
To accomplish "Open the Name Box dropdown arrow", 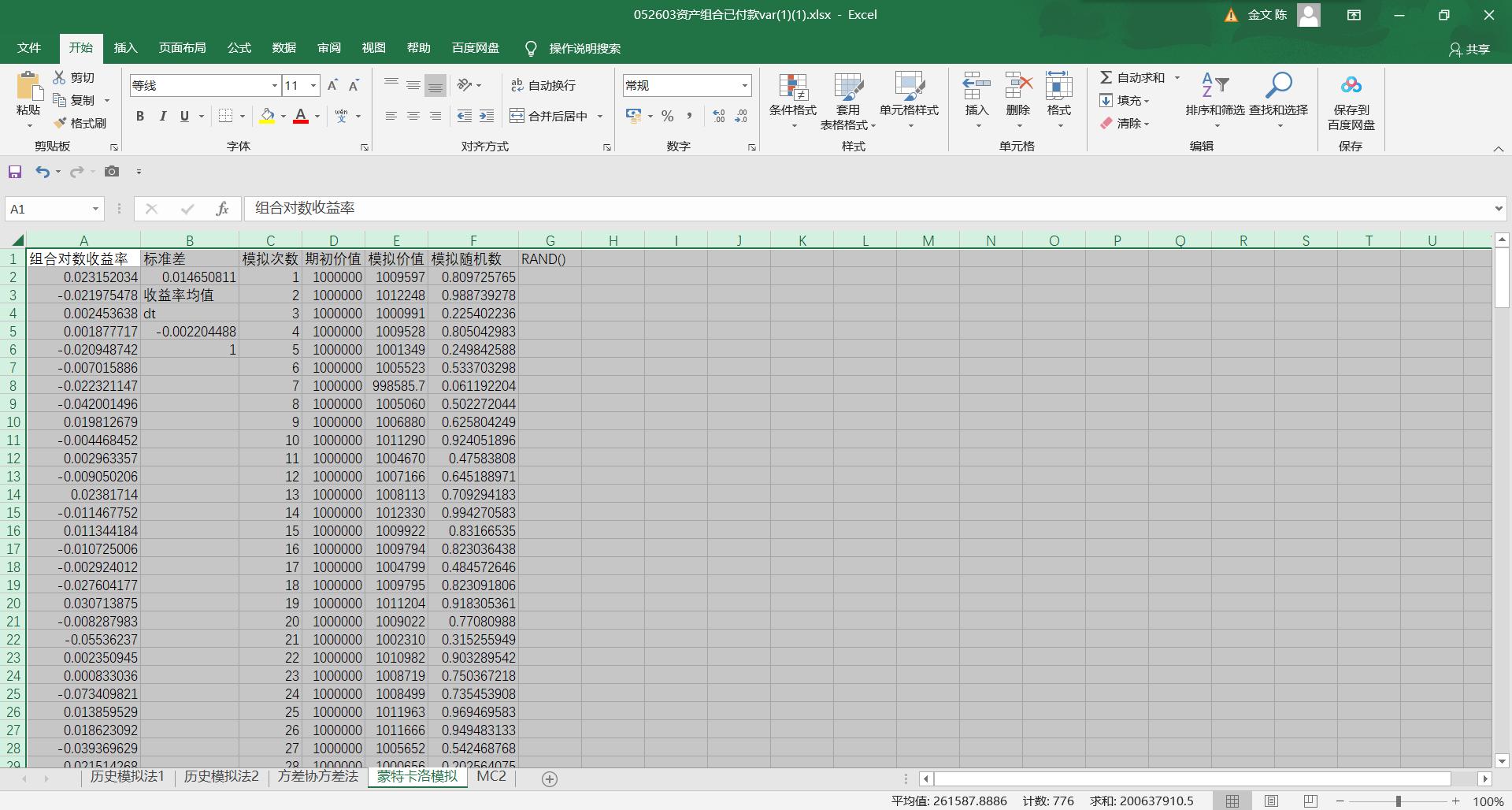I will pos(95,209).
